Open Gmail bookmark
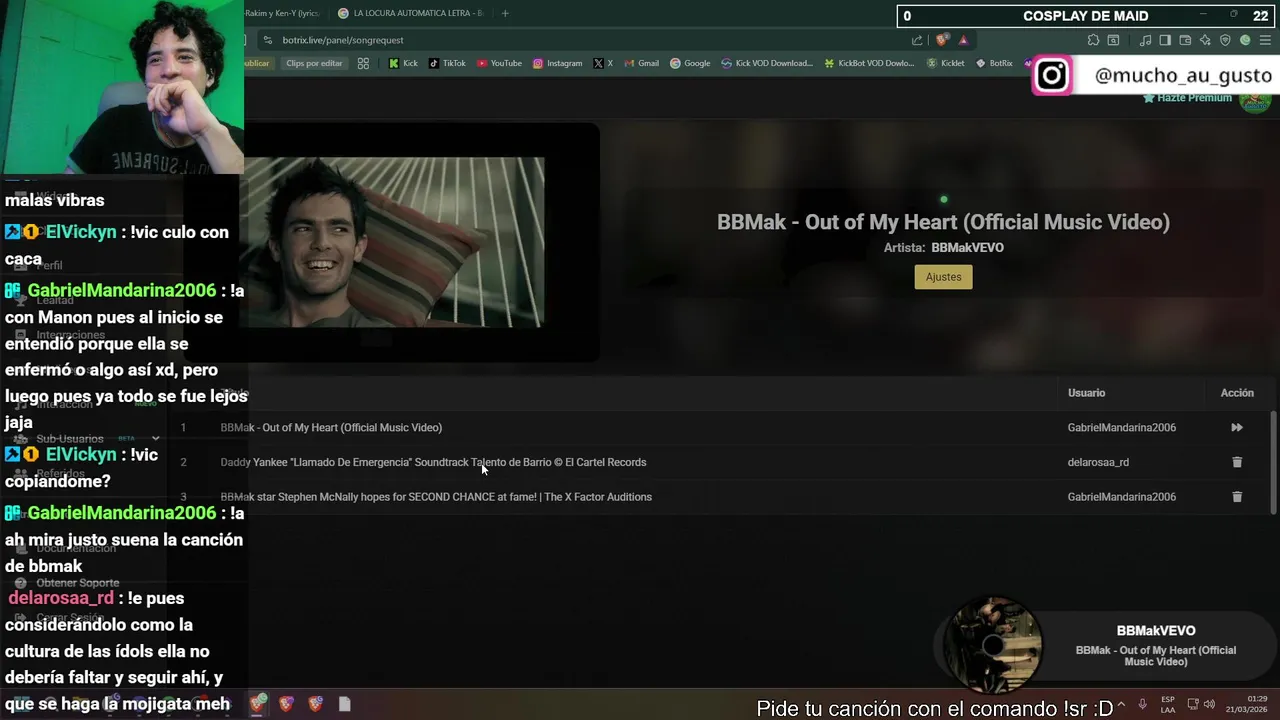 (x=641, y=63)
